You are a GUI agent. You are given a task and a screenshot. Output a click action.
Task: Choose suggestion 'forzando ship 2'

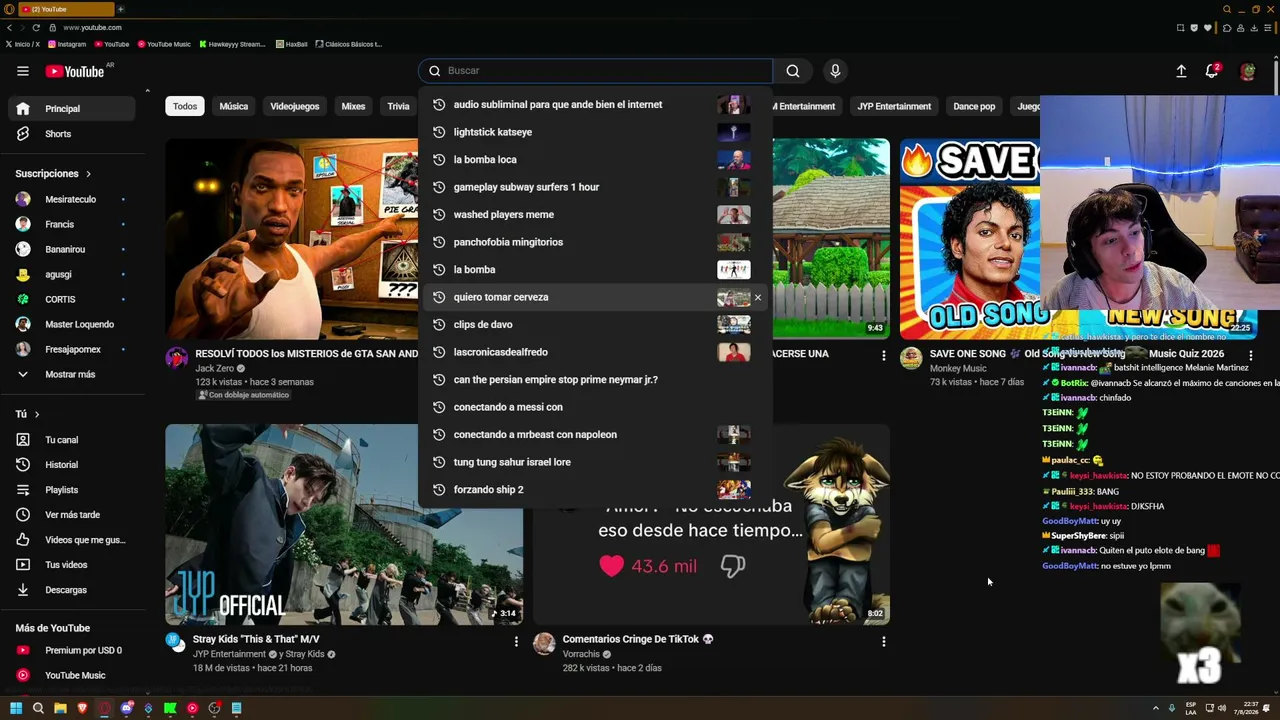point(595,490)
